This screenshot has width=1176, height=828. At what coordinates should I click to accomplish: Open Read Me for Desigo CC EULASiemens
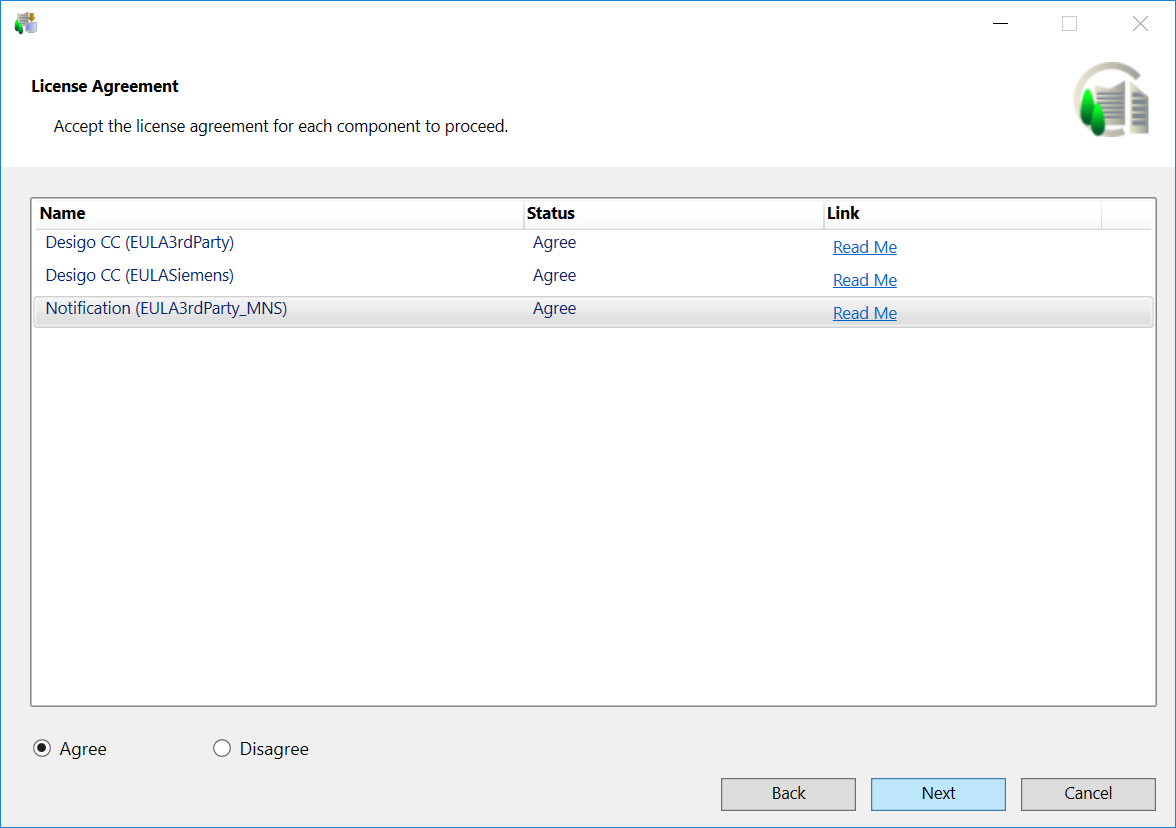[865, 280]
